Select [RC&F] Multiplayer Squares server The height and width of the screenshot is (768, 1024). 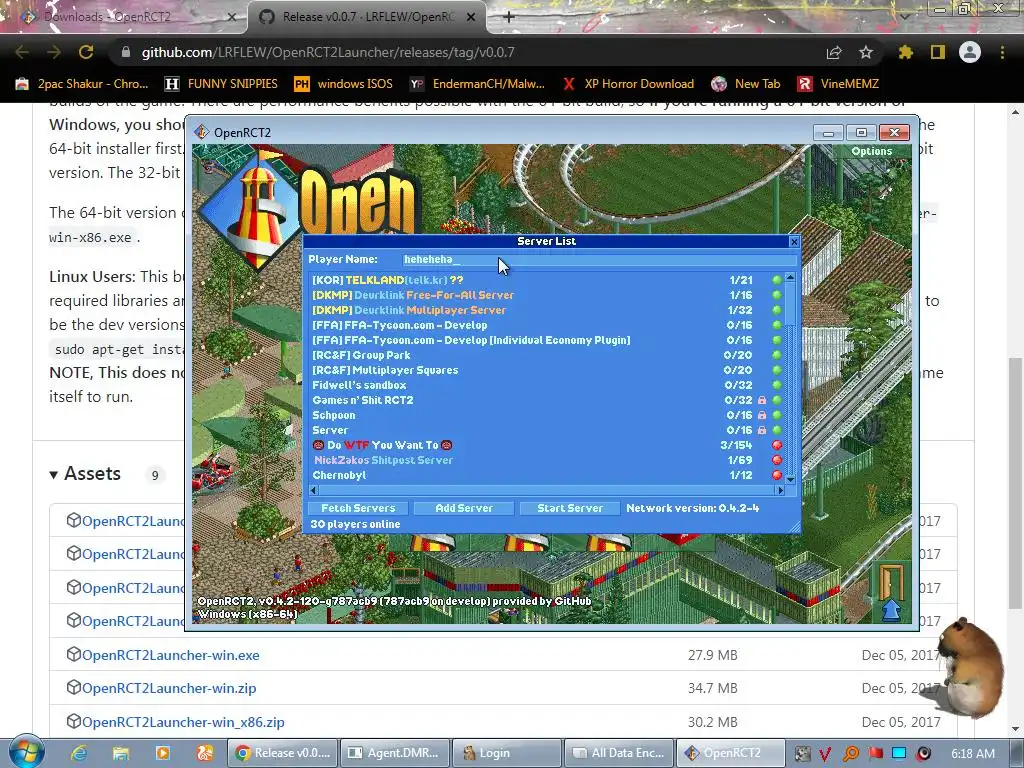click(546, 370)
